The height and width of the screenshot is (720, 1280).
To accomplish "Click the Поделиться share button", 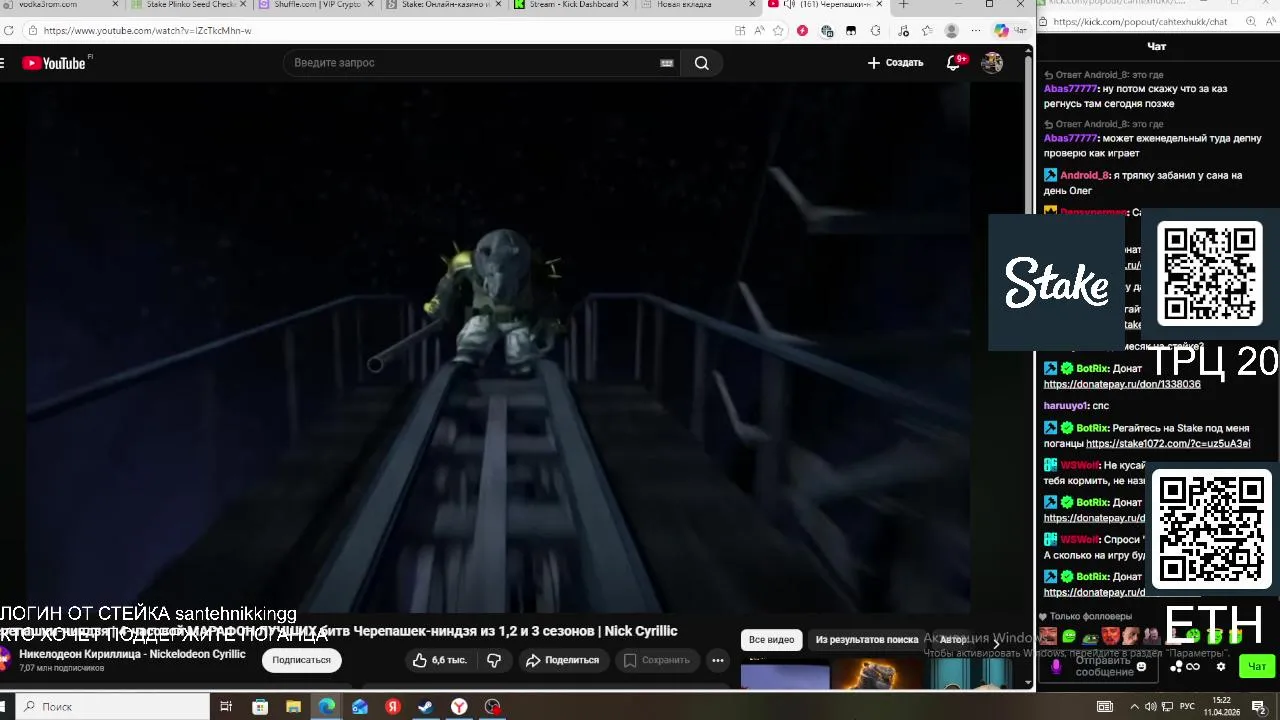I will [x=562, y=660].
